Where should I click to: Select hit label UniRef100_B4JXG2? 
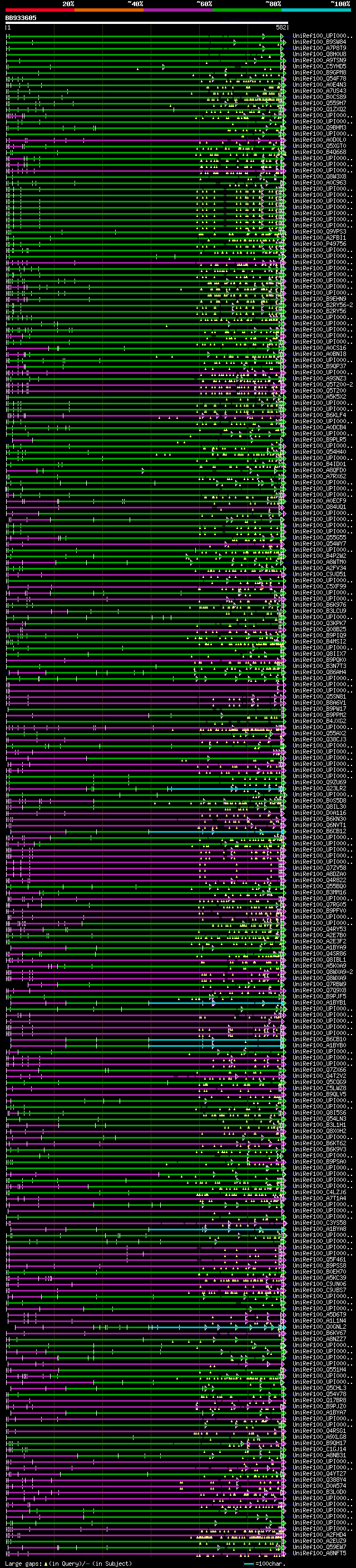(319, 721)
